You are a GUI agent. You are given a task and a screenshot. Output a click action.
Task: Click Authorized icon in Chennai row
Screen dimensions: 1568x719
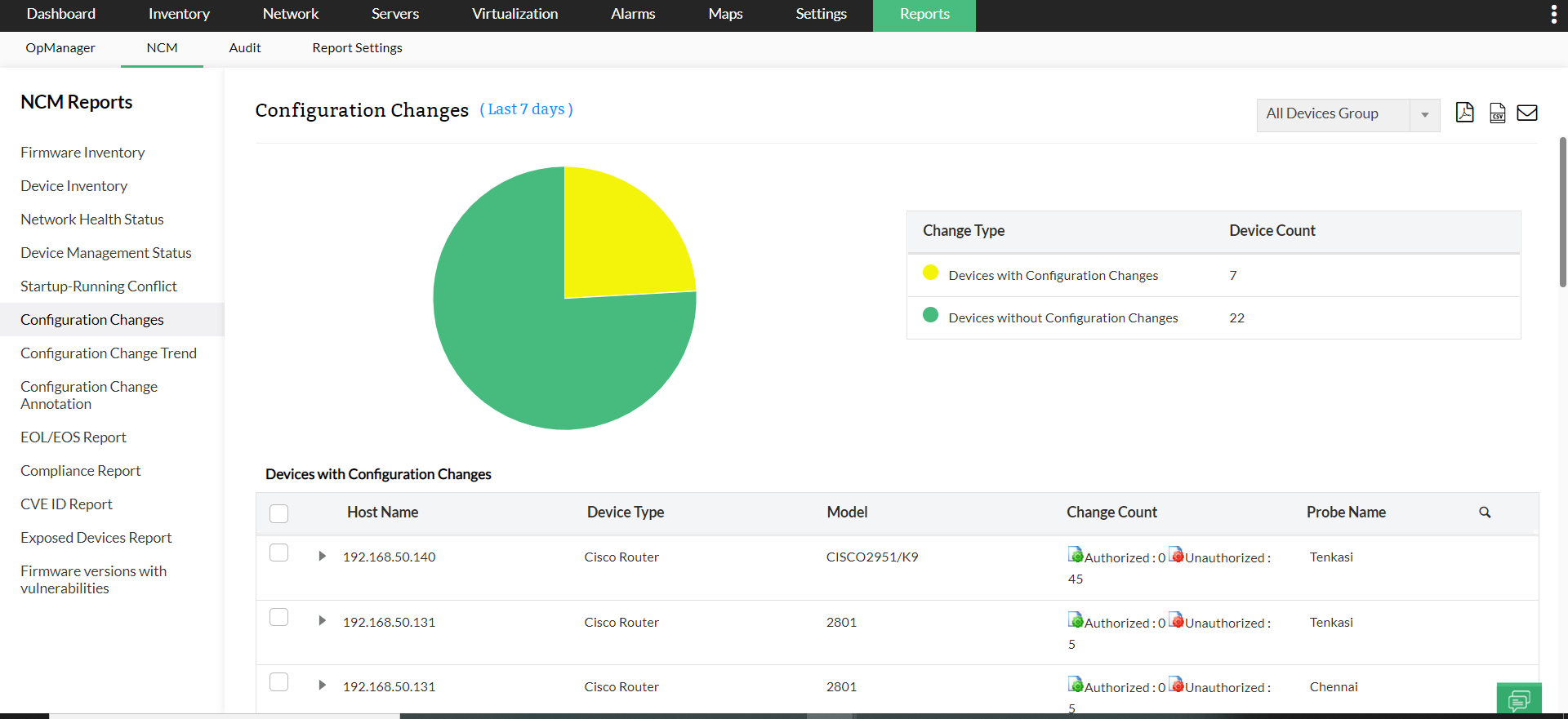1076,685
